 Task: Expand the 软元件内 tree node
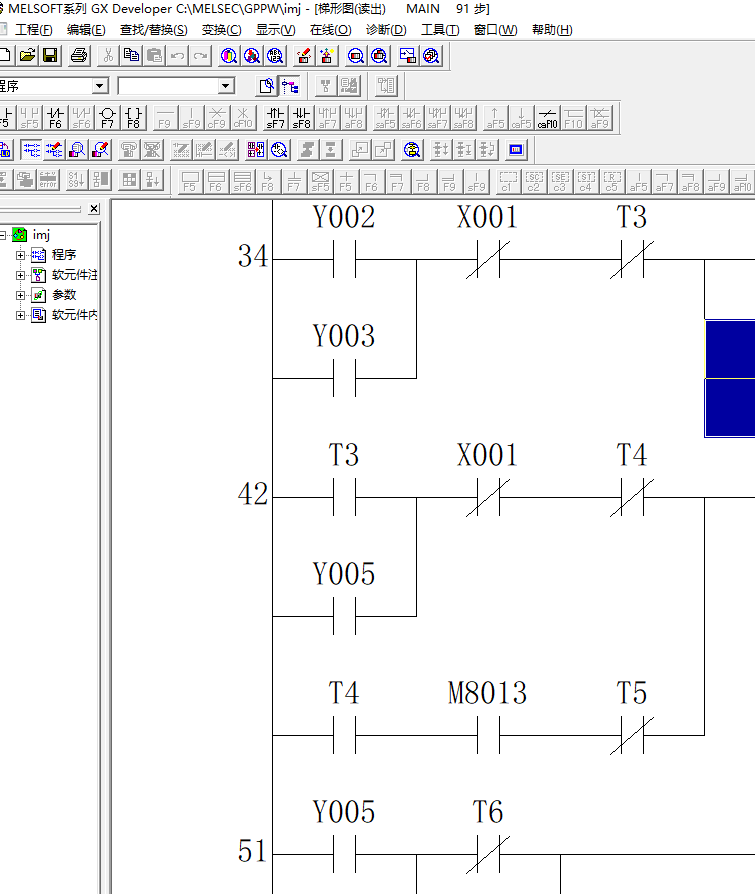point(21,315)
